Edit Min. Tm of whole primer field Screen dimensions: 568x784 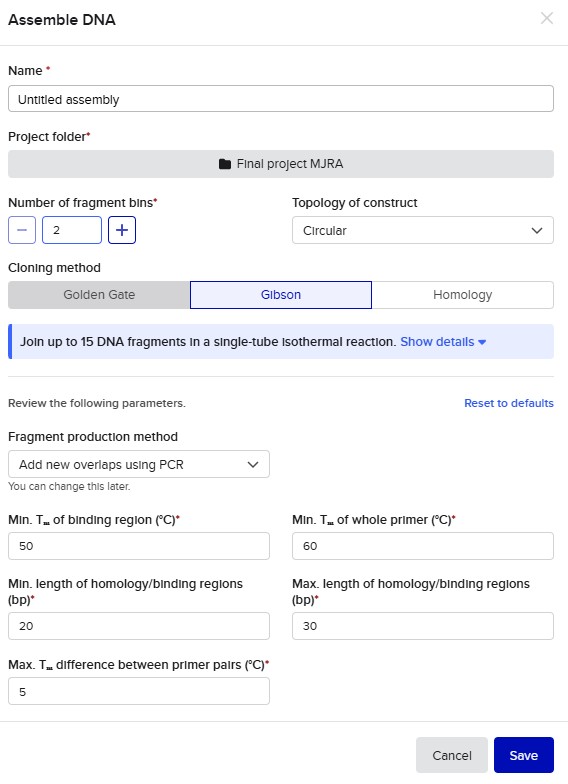click(423, 546)
